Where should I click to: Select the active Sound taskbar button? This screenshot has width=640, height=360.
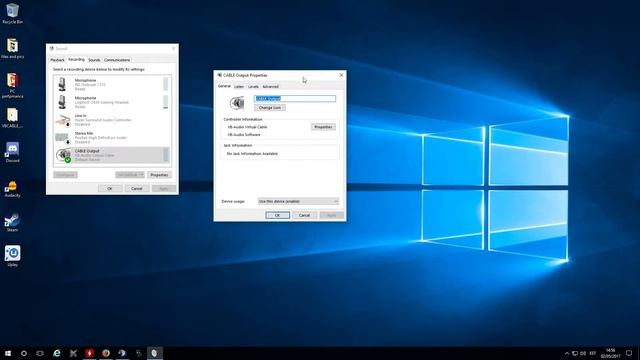tap(155, 353)
